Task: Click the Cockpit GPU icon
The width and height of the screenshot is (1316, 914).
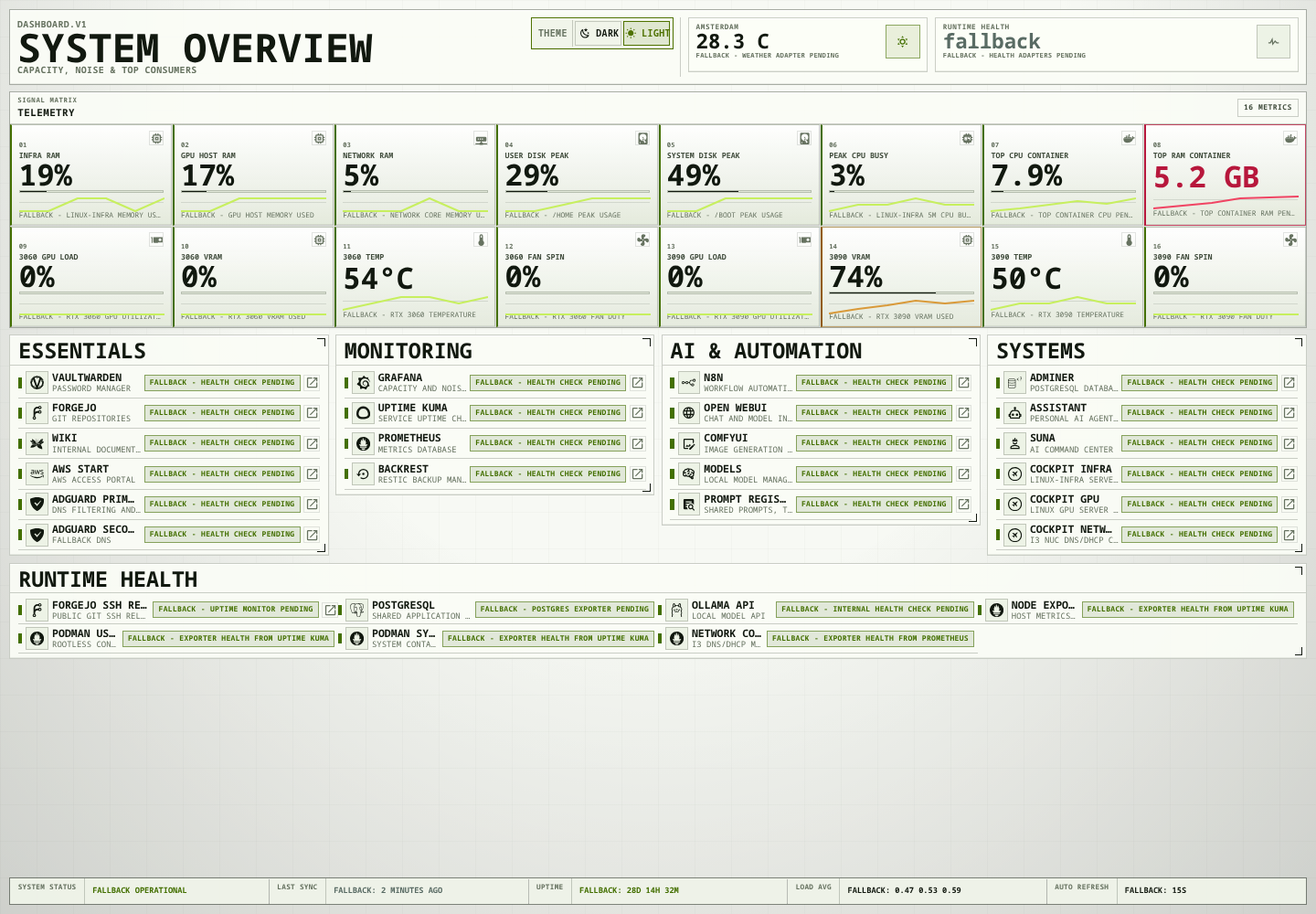Action: pos(1014,504)
